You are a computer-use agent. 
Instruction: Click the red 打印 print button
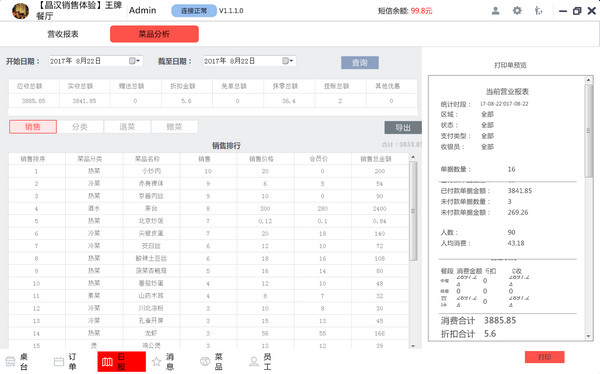[x=545, y=357]
